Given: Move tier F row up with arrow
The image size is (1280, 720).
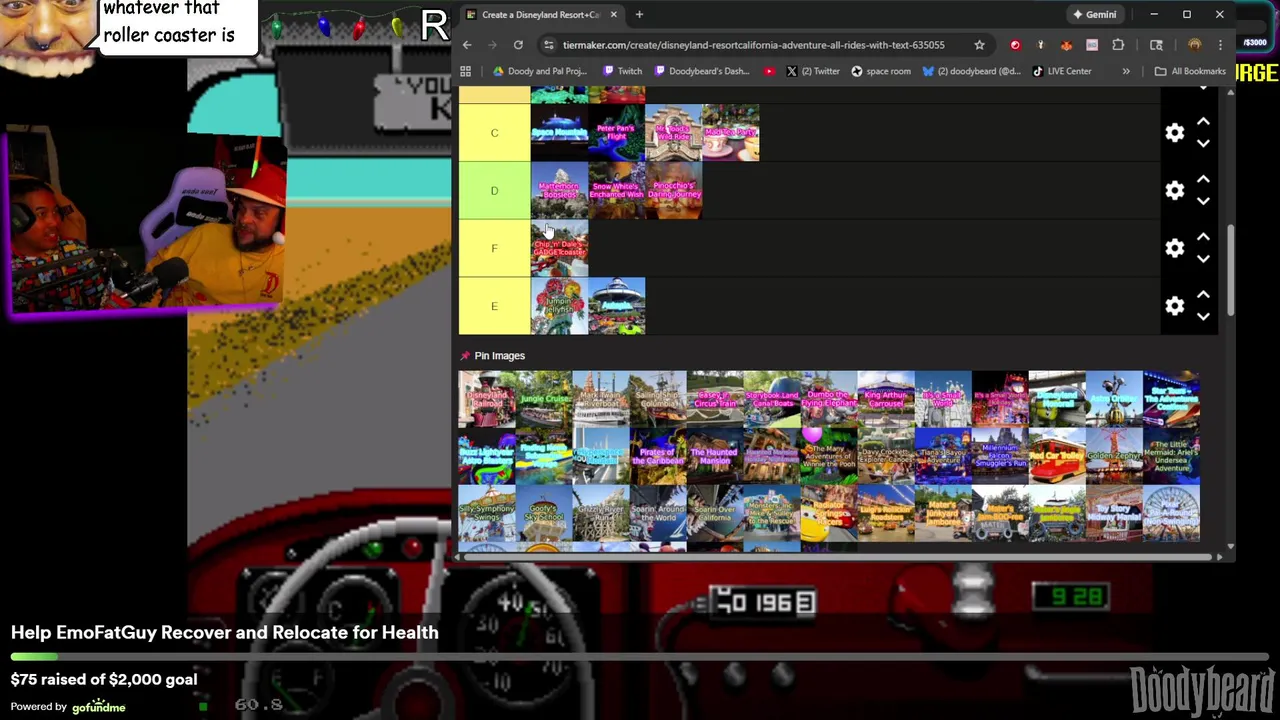Looking at the screenshot, I should [1203, 237].
